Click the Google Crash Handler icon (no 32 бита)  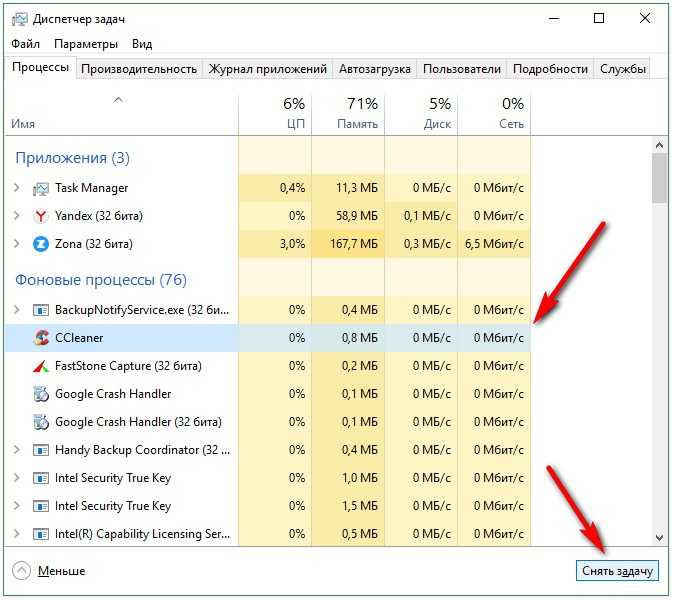41,394
